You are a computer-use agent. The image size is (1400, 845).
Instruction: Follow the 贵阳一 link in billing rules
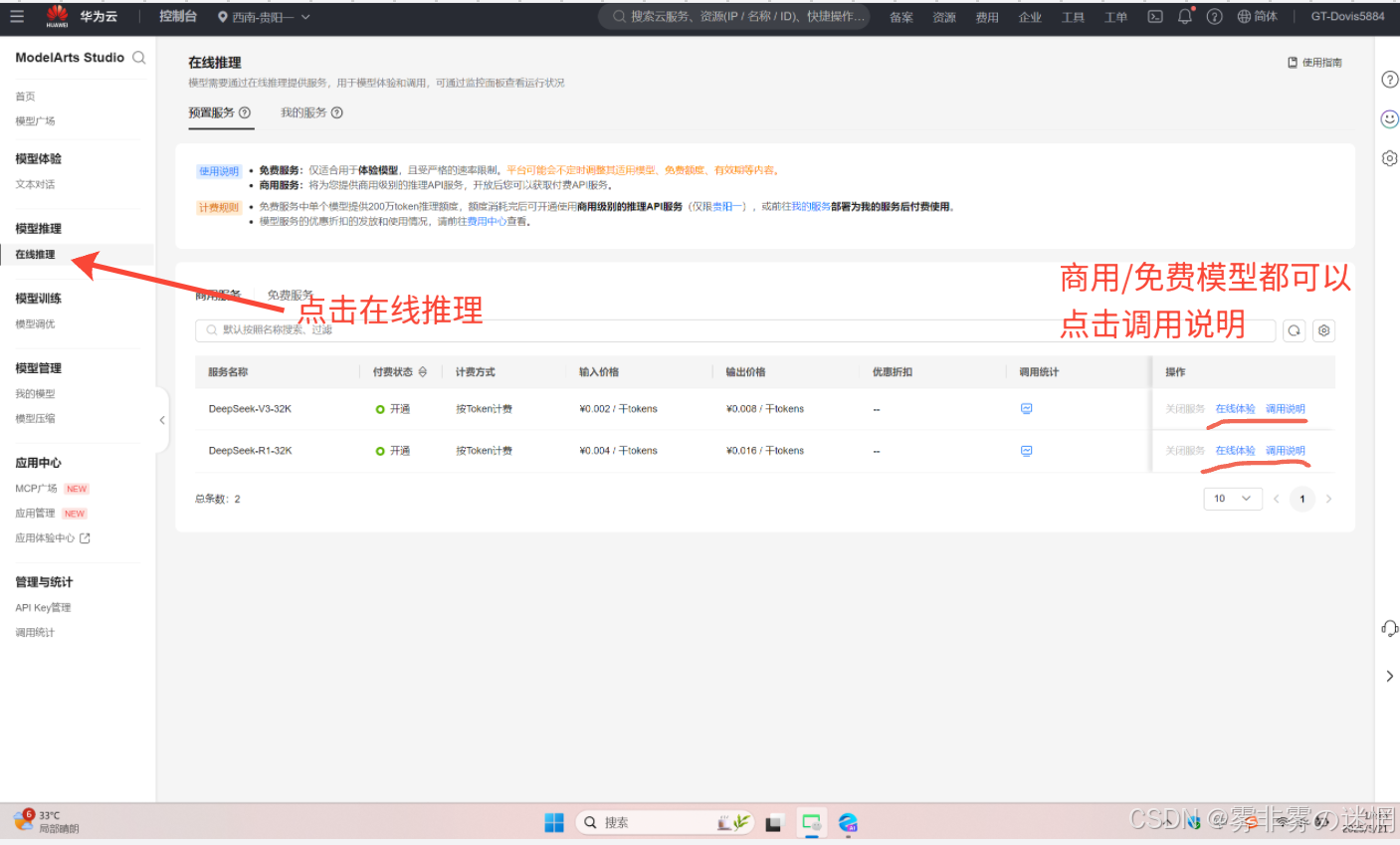coord(726,207)
